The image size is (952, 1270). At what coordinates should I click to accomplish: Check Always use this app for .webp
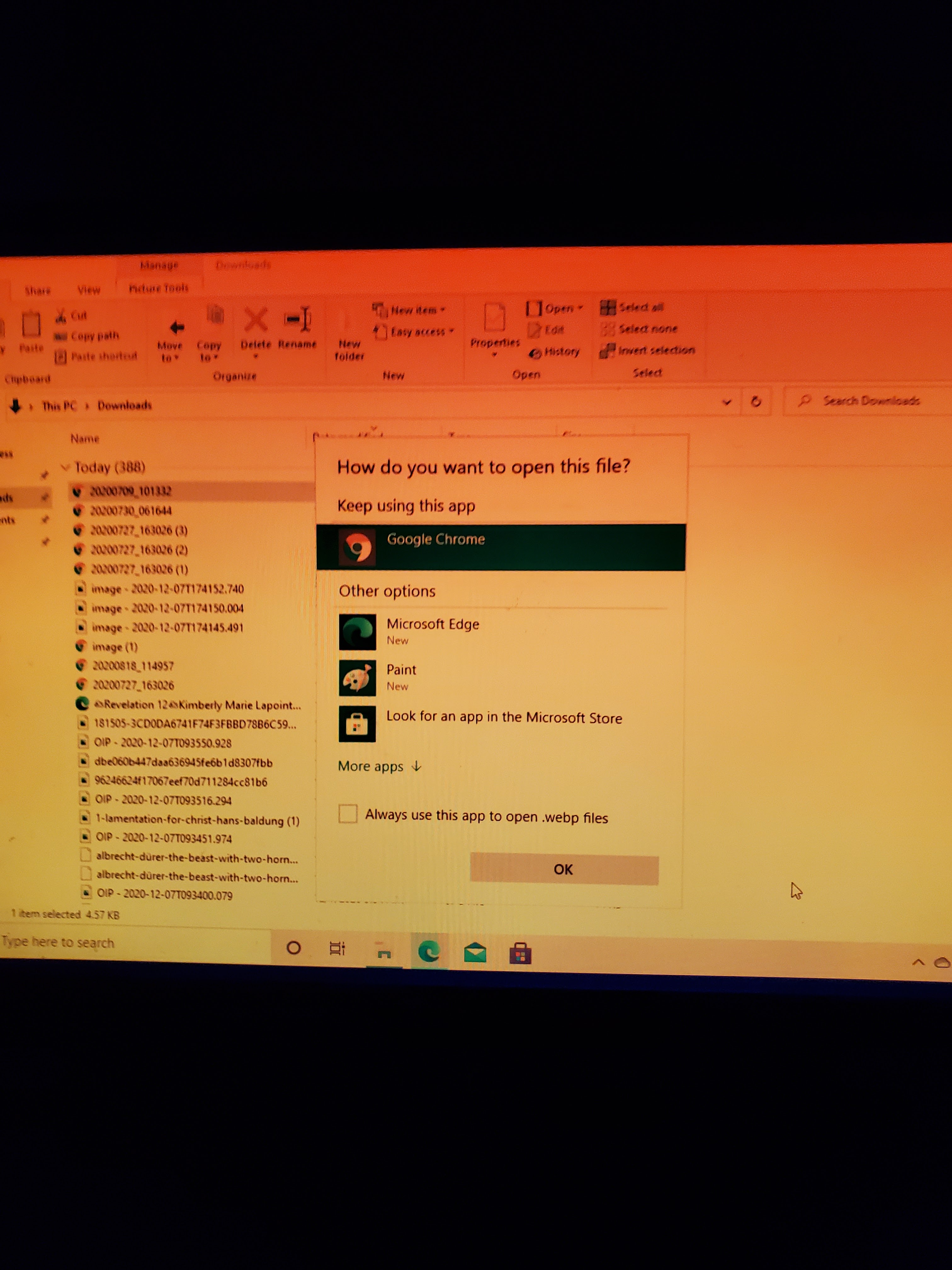point(348,814)
